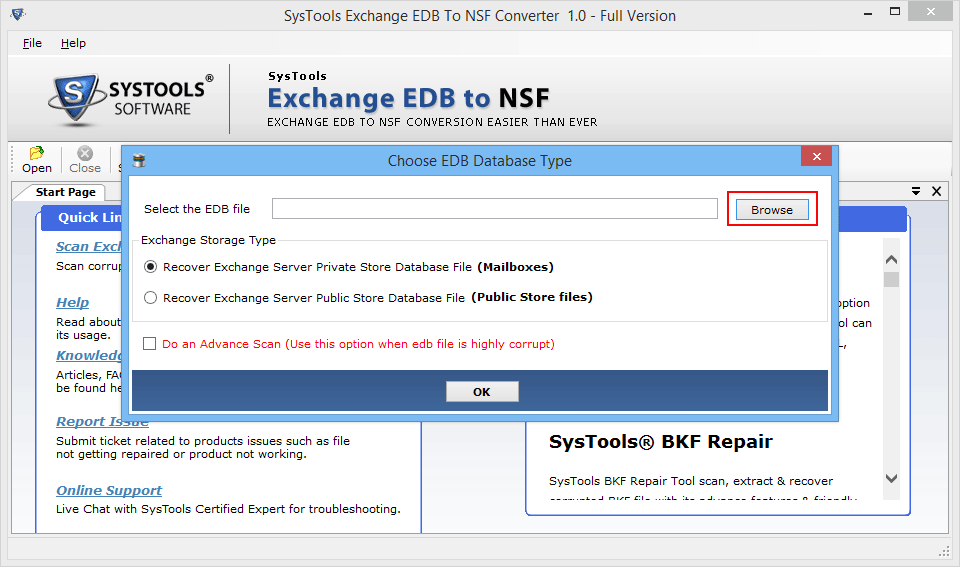Maximize the main application window
Screen dimensions: 960x567
tap(895, 12)
